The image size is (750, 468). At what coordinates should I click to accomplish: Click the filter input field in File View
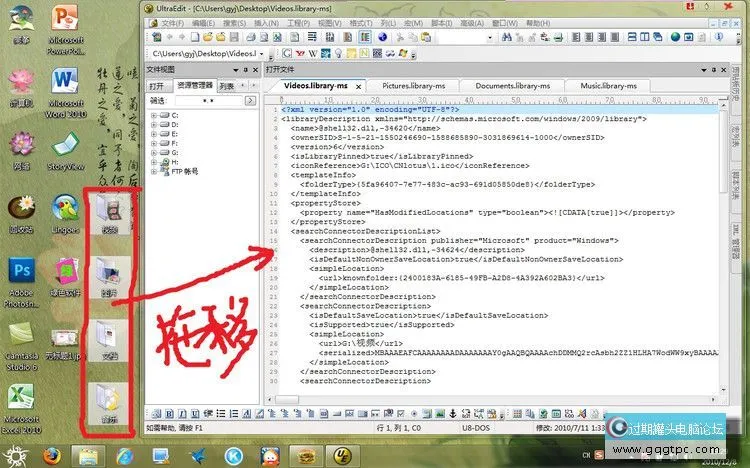209,100
